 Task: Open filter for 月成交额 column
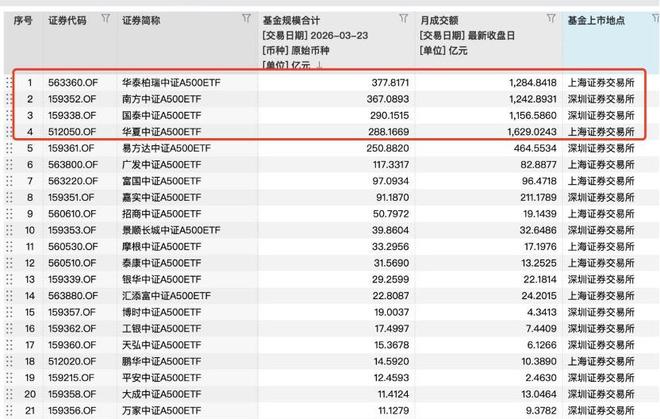click(551, 19)
